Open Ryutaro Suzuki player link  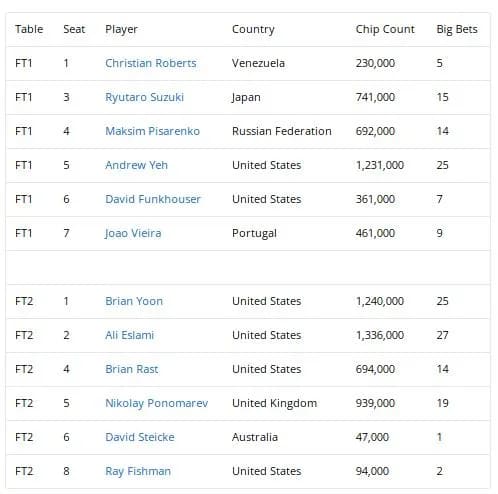tap(144, 97)
